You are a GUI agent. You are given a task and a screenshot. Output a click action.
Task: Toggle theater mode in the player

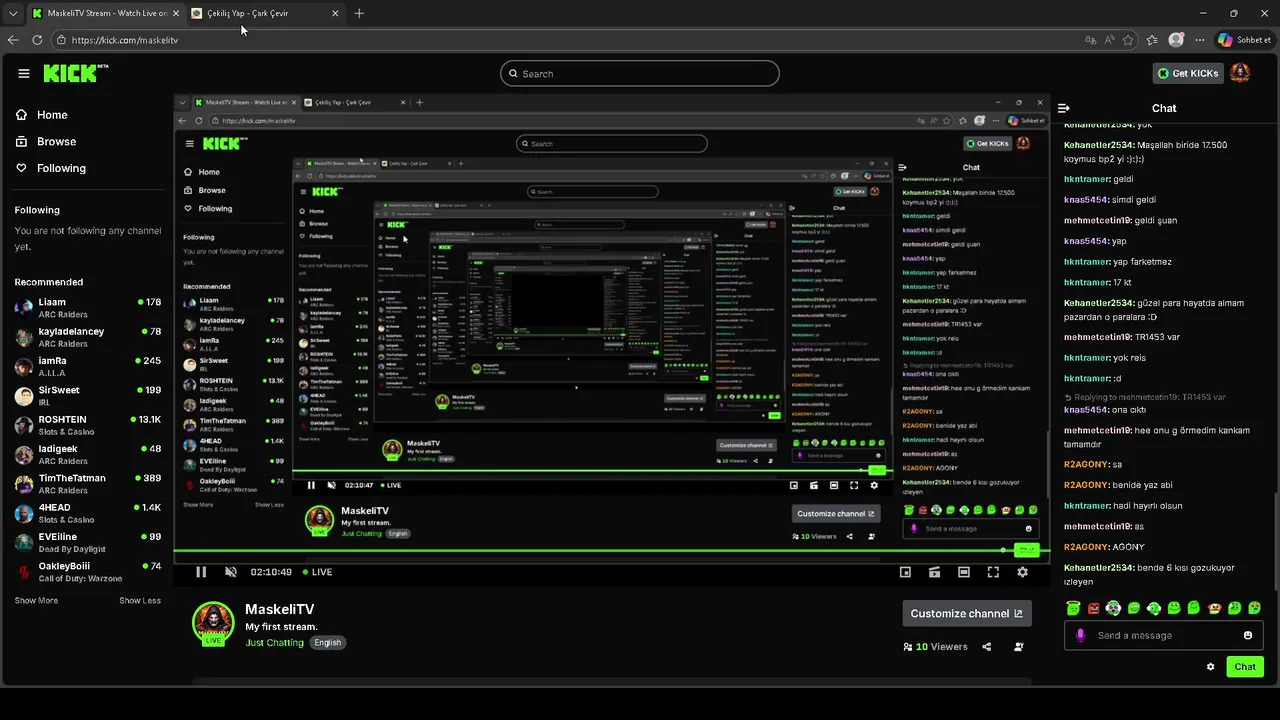963,572
